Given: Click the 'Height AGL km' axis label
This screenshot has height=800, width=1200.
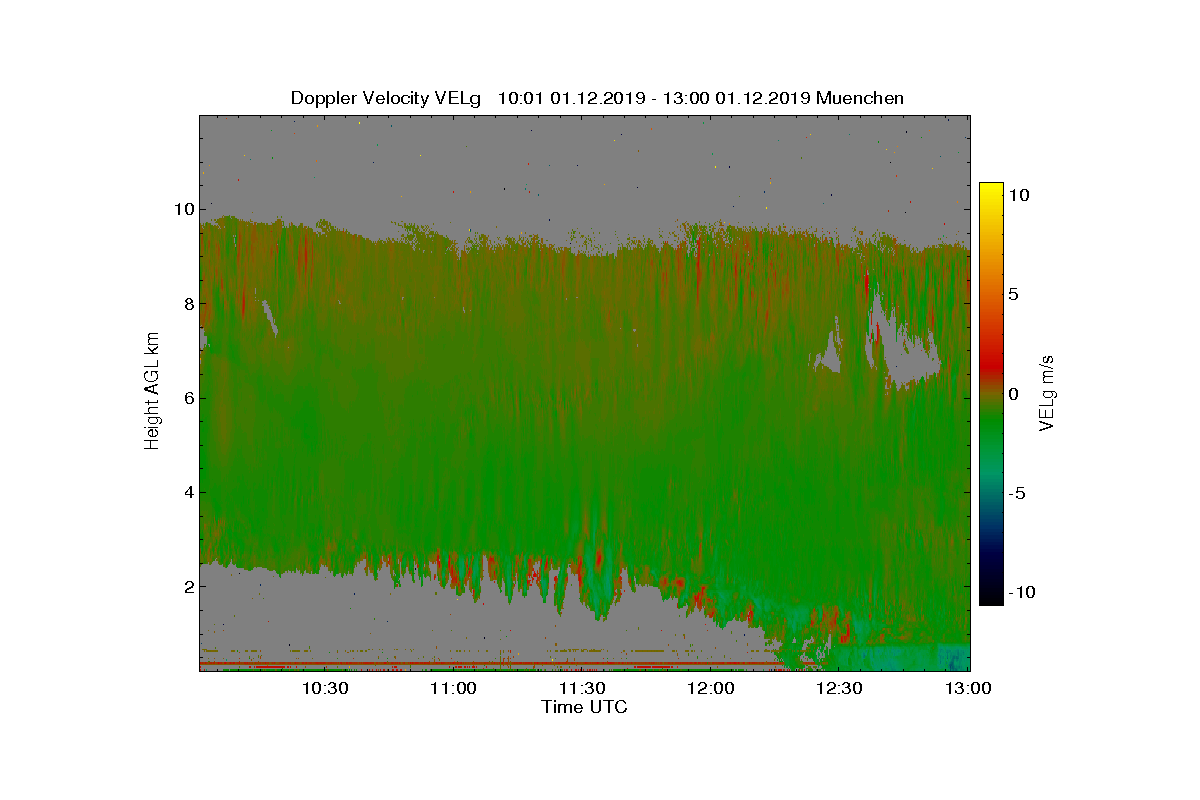Looking at the screenshot, I should pyautogui.click(x=152, y=390).
